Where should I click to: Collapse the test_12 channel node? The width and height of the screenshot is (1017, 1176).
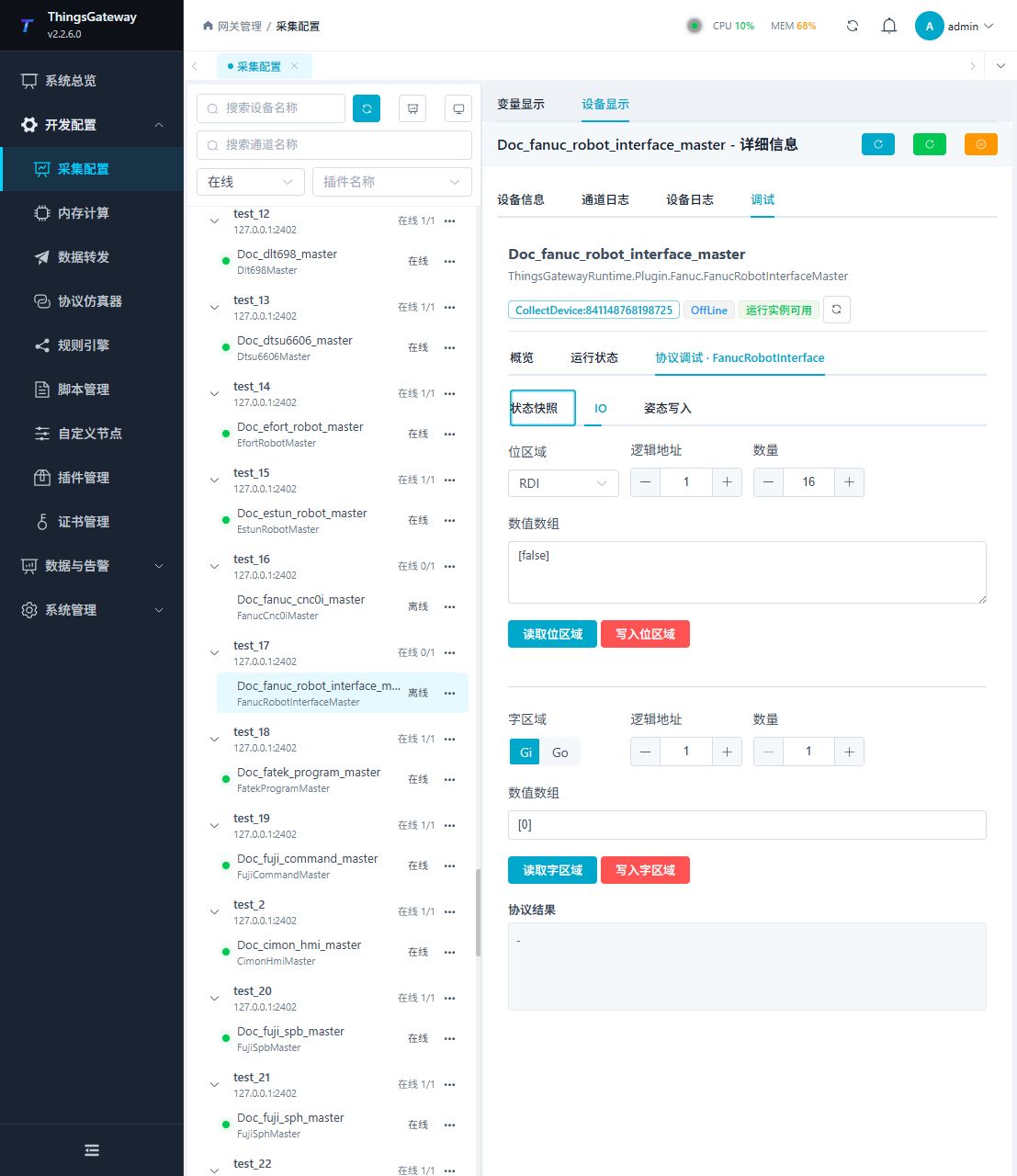point(214,221)
